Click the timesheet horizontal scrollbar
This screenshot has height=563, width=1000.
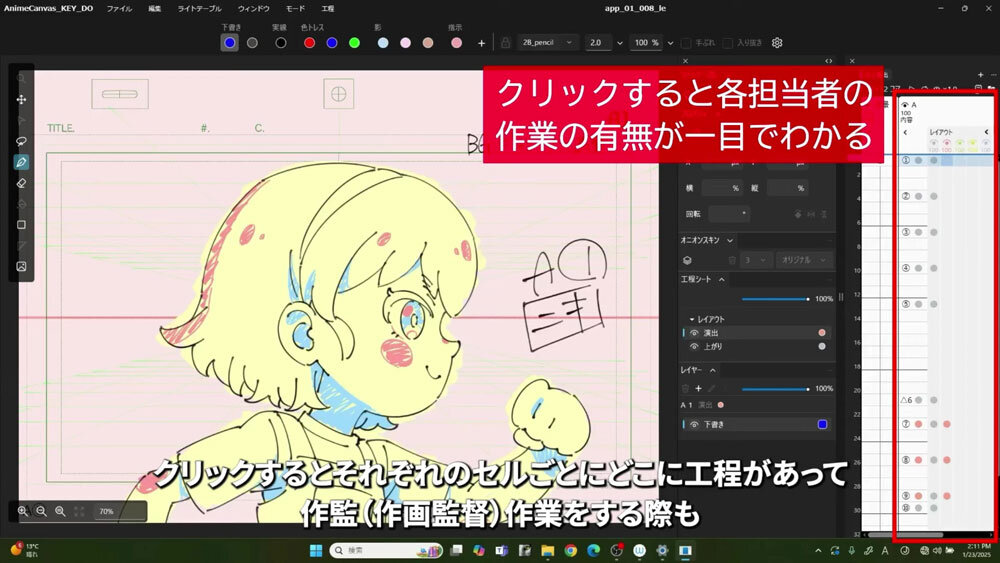(904, 535)
